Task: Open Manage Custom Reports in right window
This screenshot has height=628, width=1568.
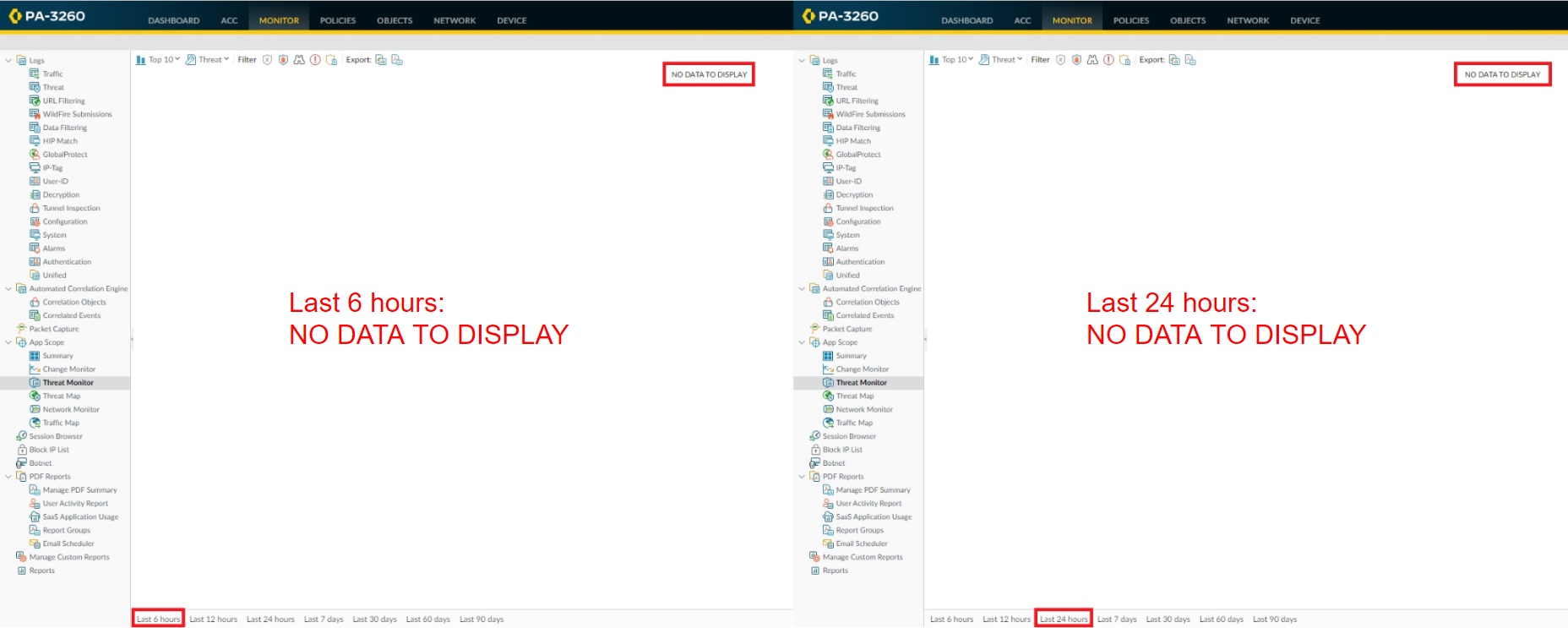Action: coord(856,558)
